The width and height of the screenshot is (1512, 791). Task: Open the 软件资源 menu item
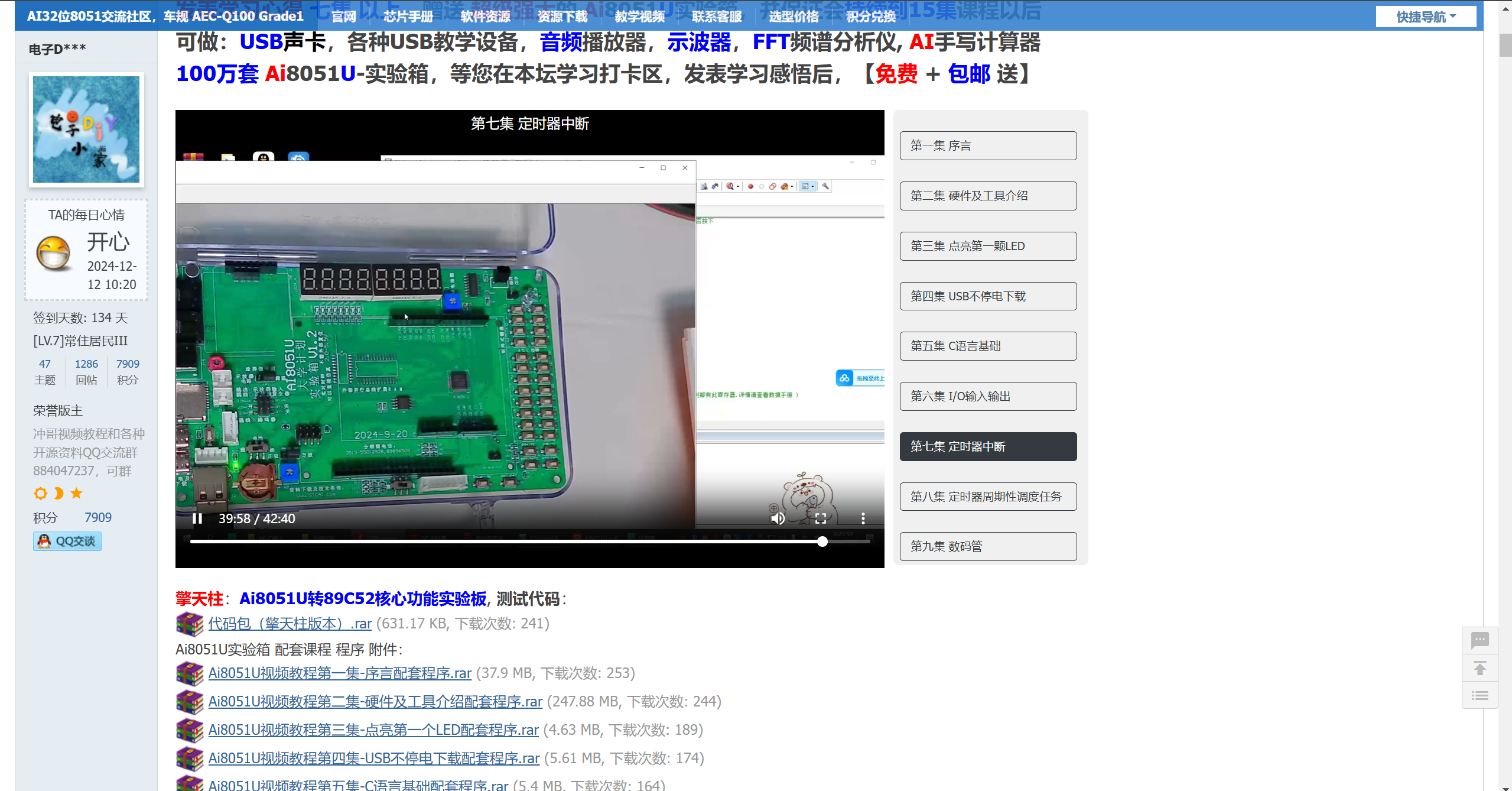pos(486,17)
